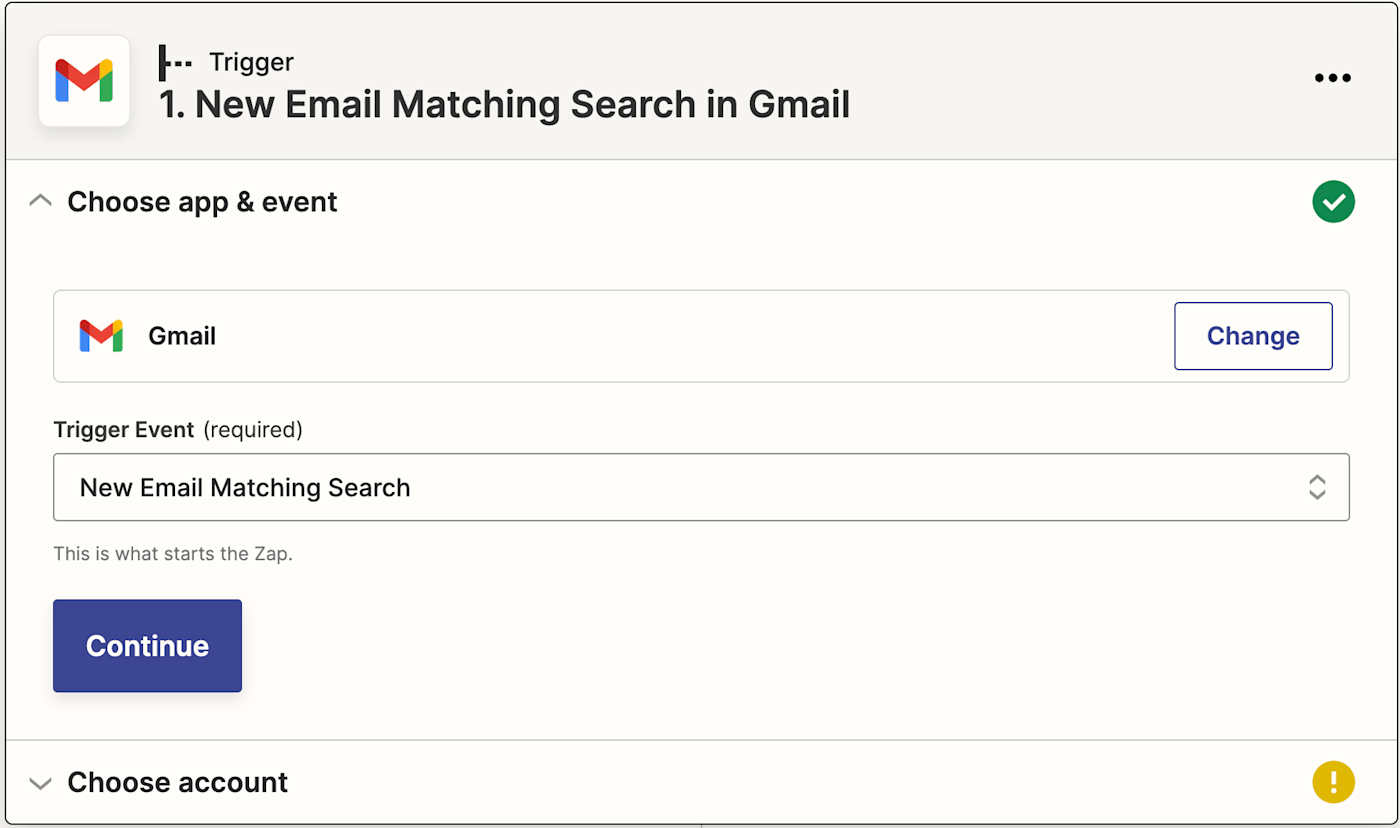The image size is (1400, 828).
Task: Click the small Gmail logo in the app row
Action: tap(101, 336)
